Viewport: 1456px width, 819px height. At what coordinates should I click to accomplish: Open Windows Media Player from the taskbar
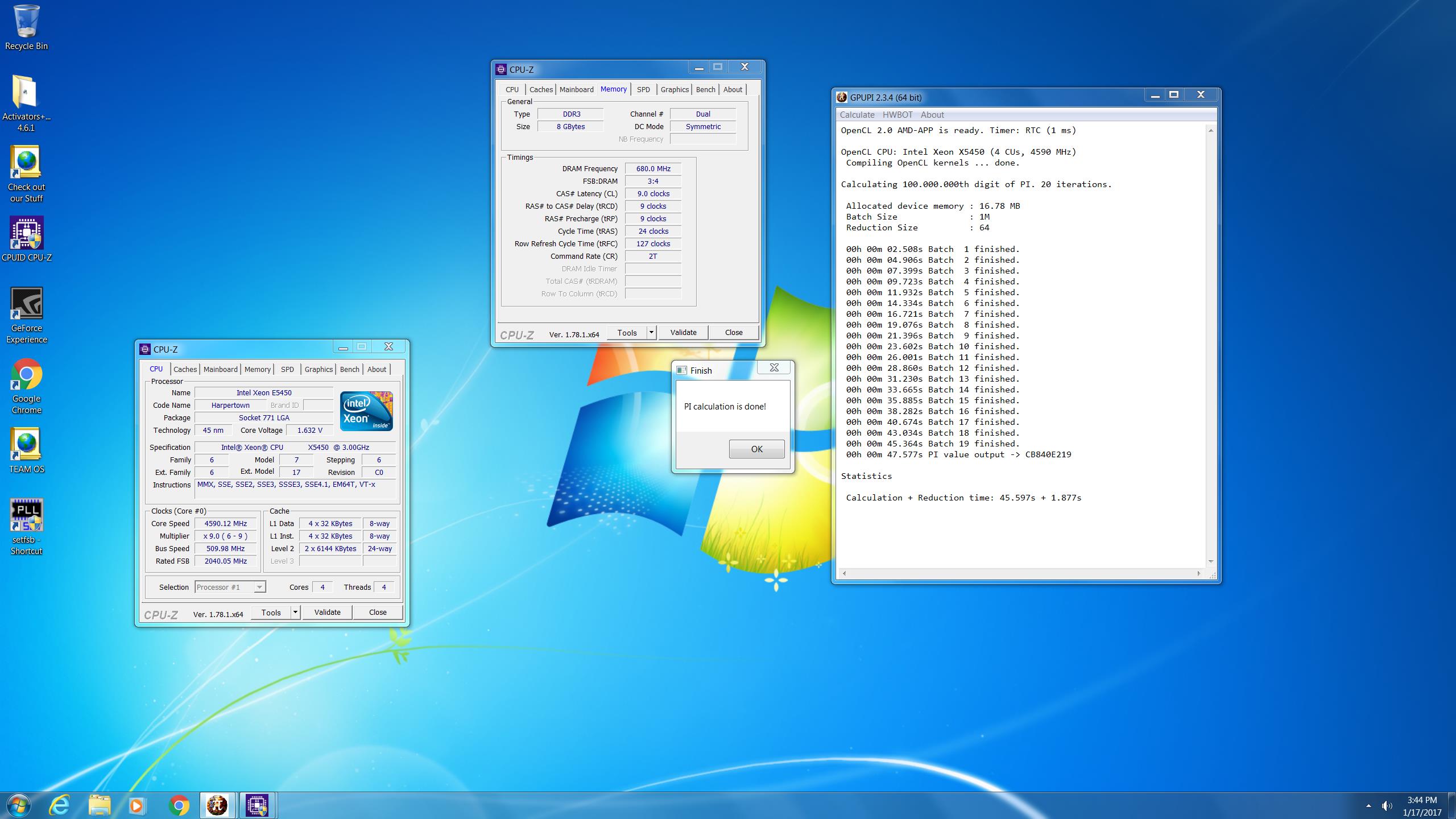tap(136, 805)
